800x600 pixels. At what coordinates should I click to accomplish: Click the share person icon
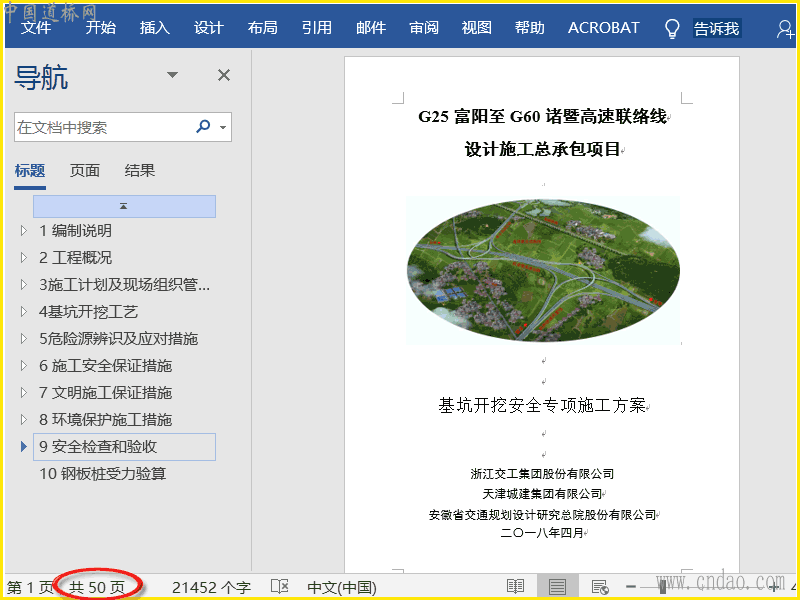coord(785,28)
